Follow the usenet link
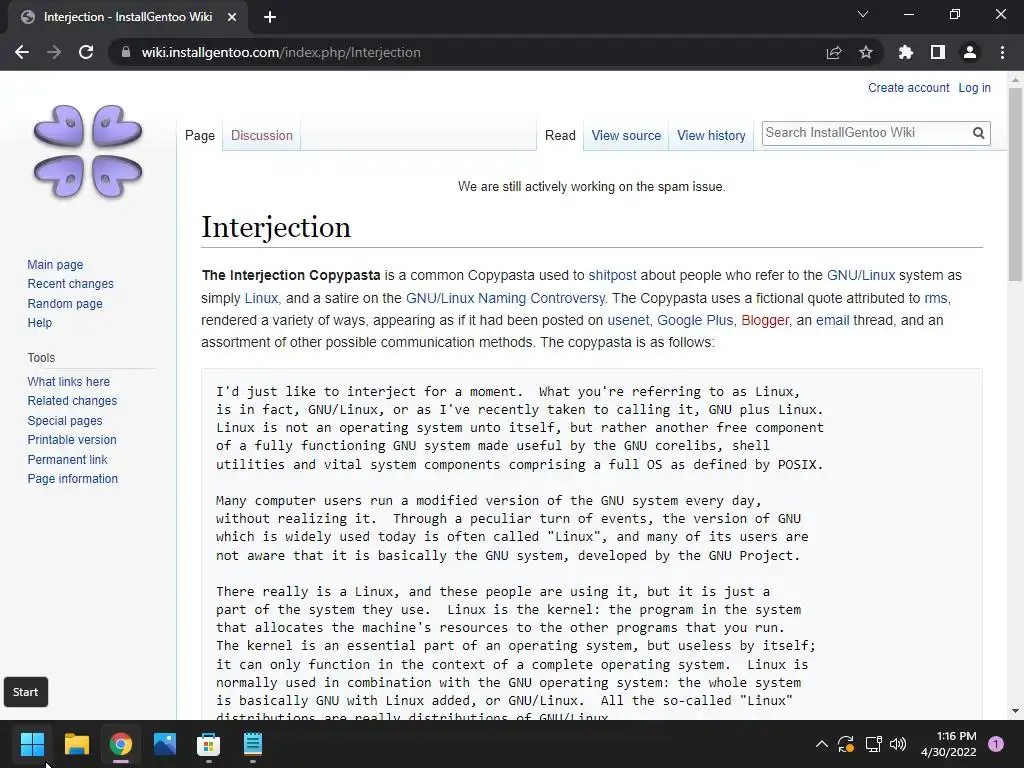Screen dimensions: 1024x768 [628, 320]
